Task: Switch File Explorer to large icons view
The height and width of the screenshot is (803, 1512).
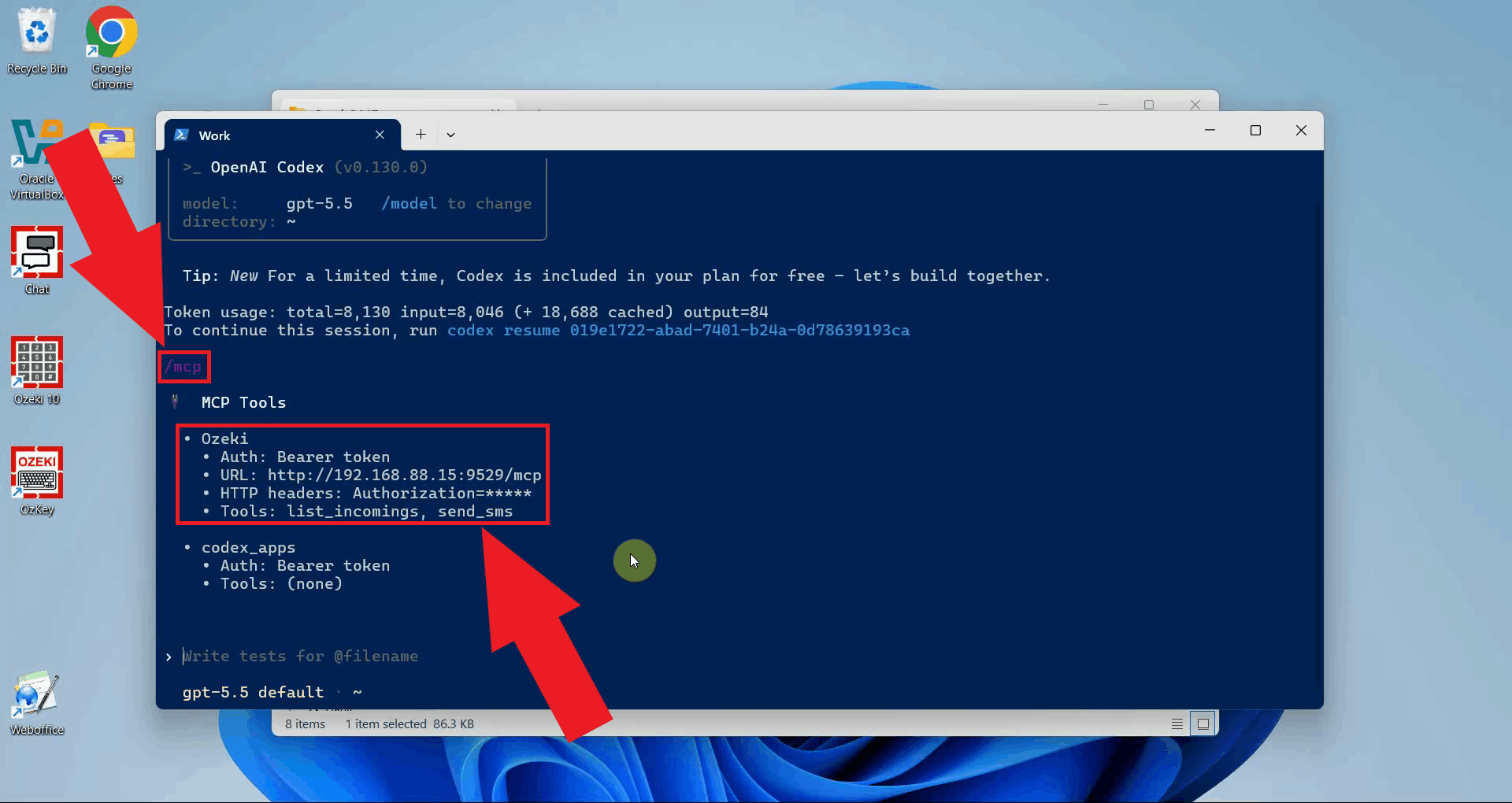Action: (x=1203, y=723)
